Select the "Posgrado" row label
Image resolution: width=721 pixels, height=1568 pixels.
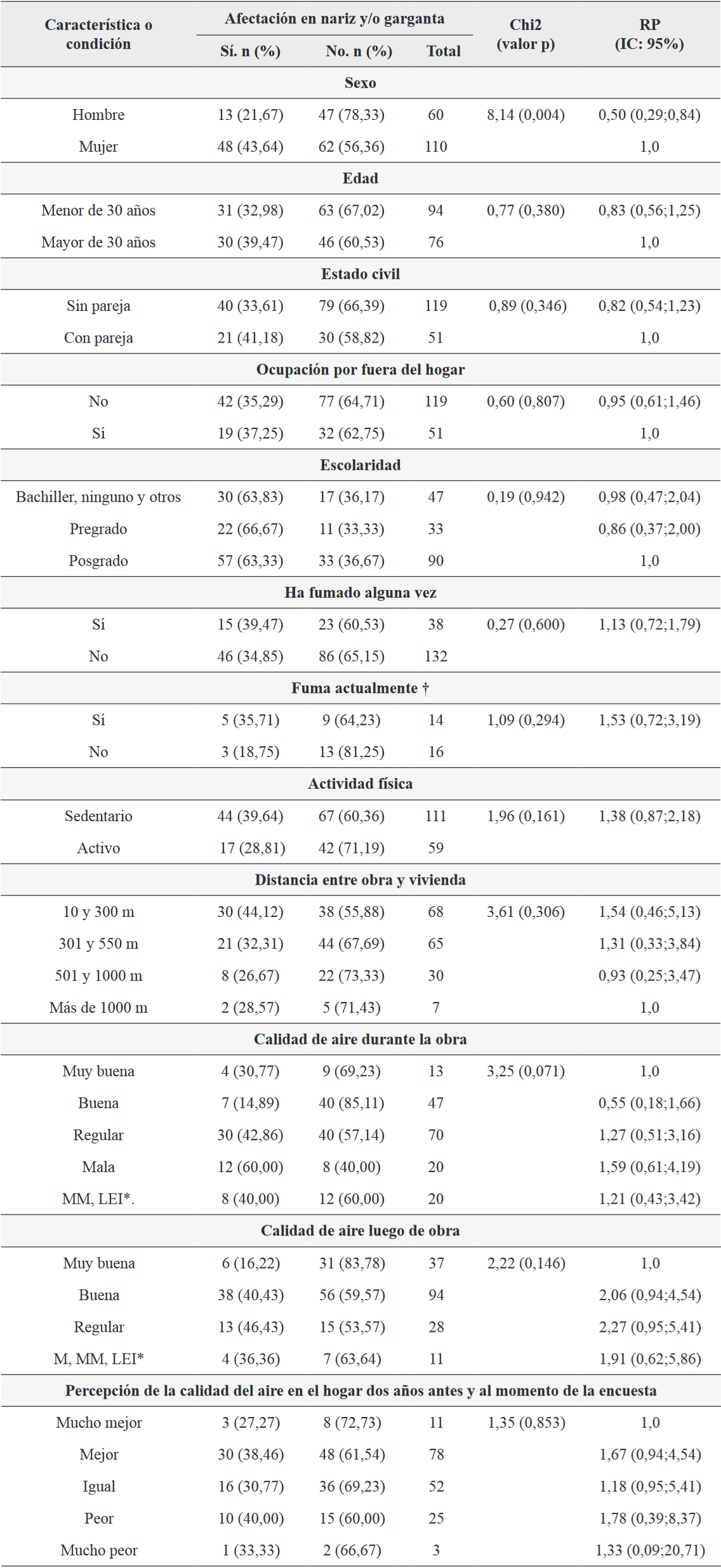click(x=98, y=561)
